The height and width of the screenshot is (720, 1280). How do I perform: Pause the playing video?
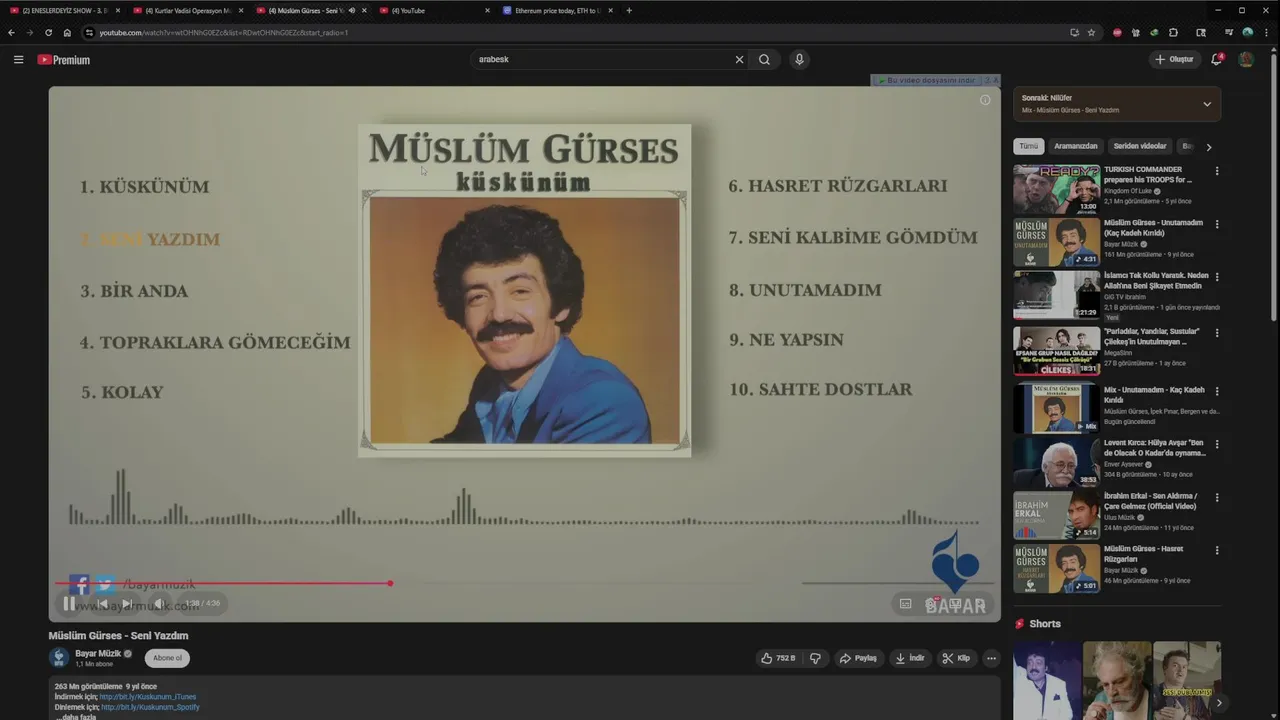[68, 603]
